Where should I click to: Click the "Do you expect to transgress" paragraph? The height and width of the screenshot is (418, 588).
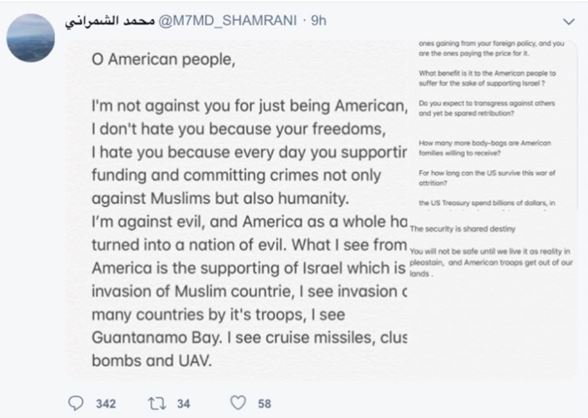[487, 108]
